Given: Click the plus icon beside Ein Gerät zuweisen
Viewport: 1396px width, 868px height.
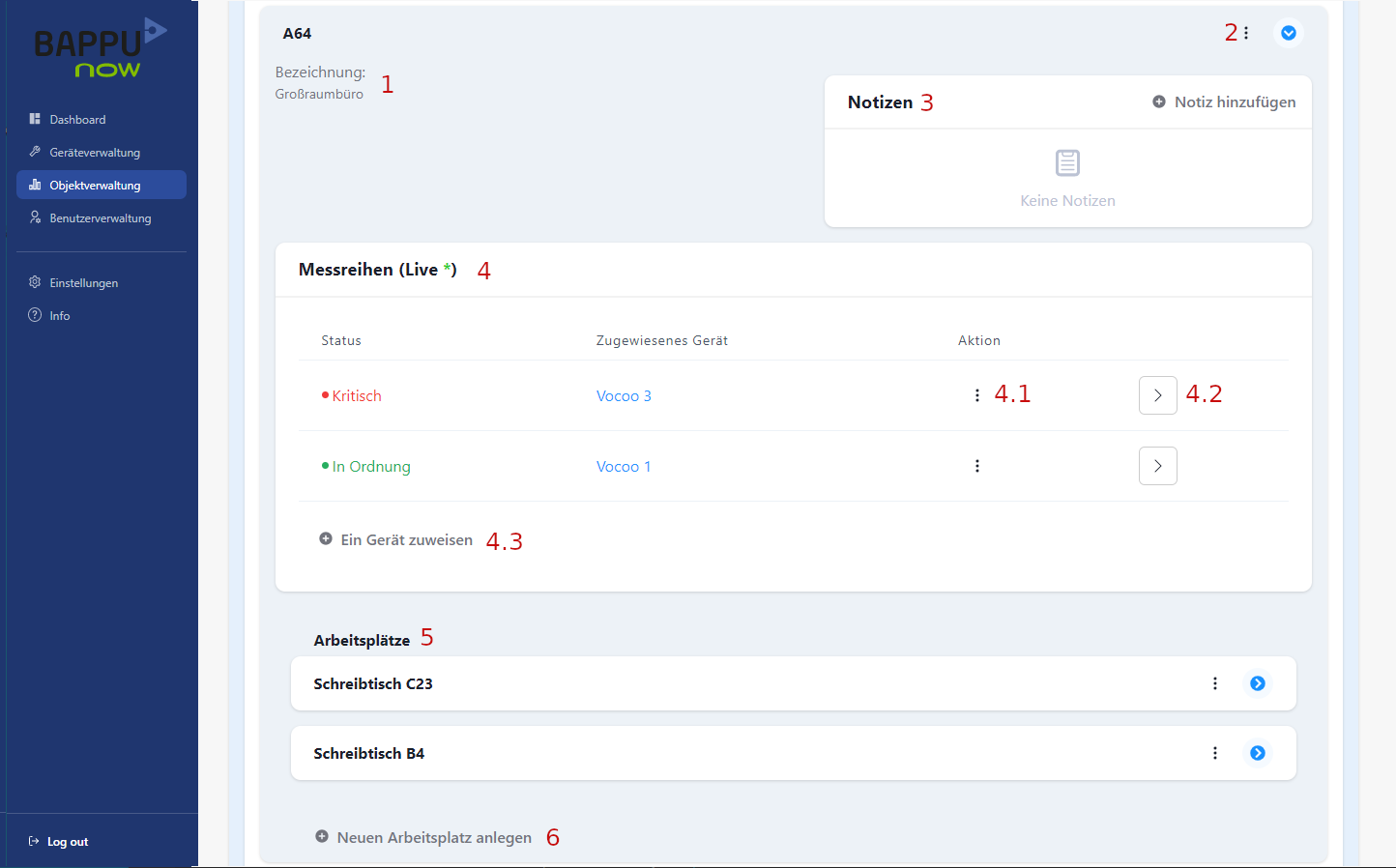Looking at the screenshot, I should [326, 538].
